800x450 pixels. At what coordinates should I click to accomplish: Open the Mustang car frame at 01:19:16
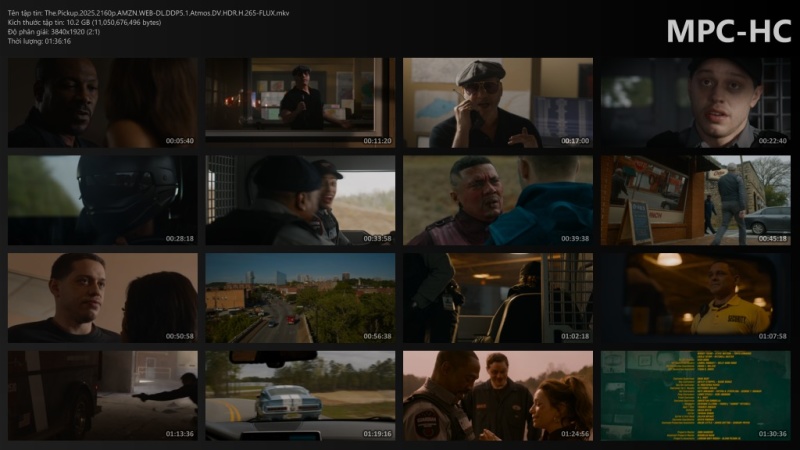300,395
